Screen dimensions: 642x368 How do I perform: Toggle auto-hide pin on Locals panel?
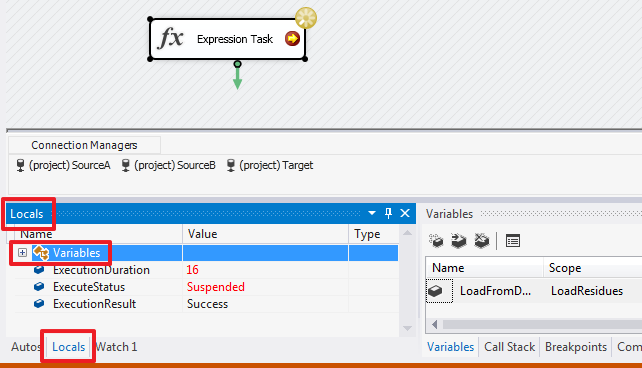(388, 213)
